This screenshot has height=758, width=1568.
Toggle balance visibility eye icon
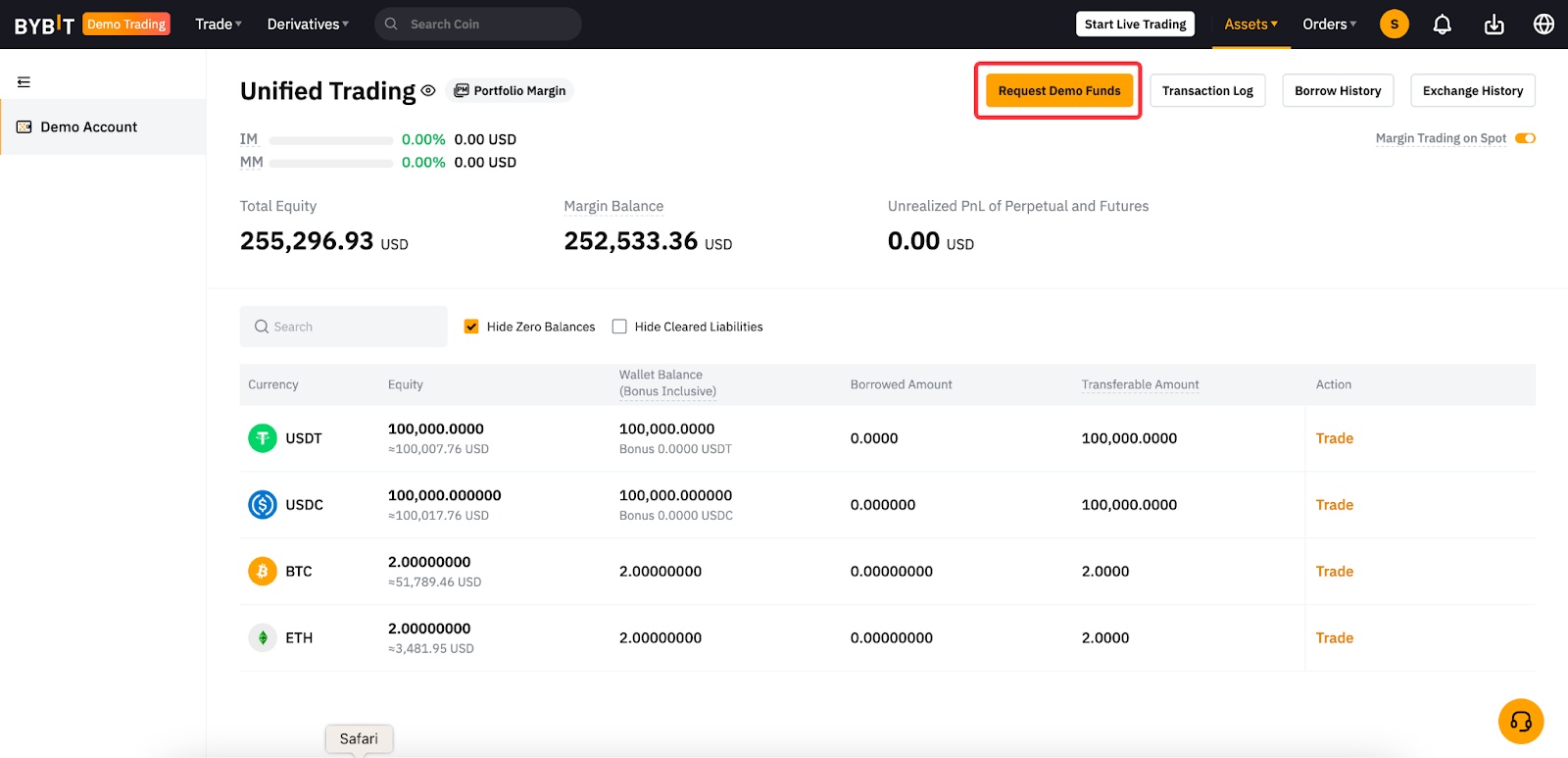click(428, 91)
